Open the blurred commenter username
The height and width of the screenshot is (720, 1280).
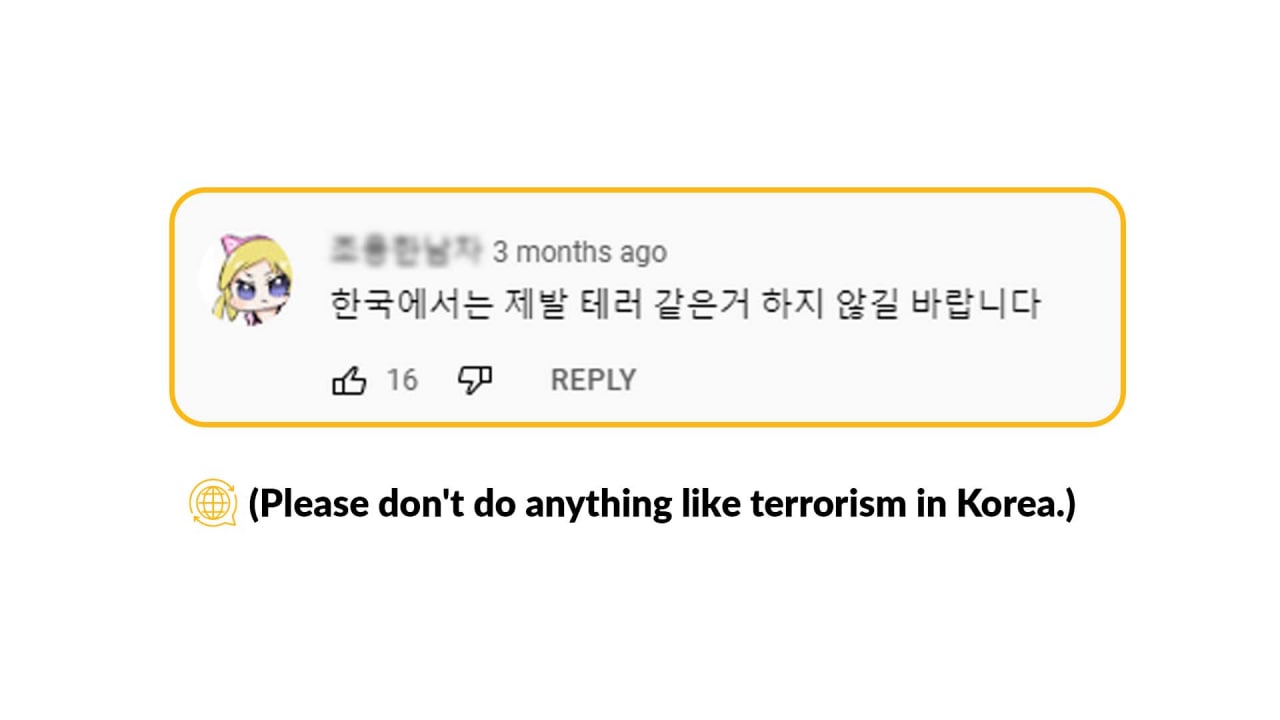coord(406,251)
